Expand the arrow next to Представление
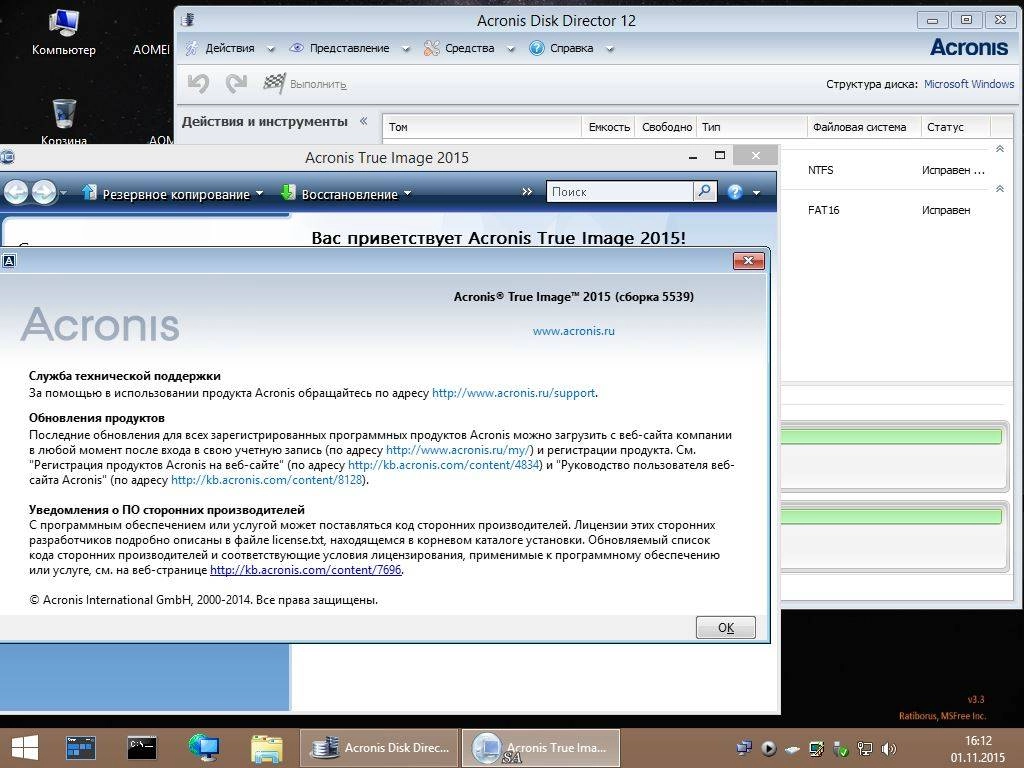Viewport: 1024px width, 768px height. click(x=406, y=49)
